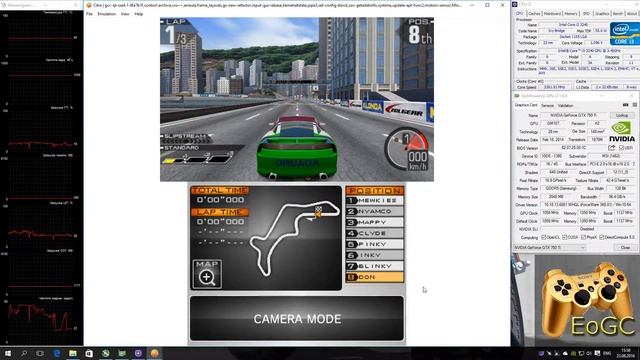Toggle the PhysX checkbox
The height and width of the screenshot is (360, 640).
coord(583,237)
